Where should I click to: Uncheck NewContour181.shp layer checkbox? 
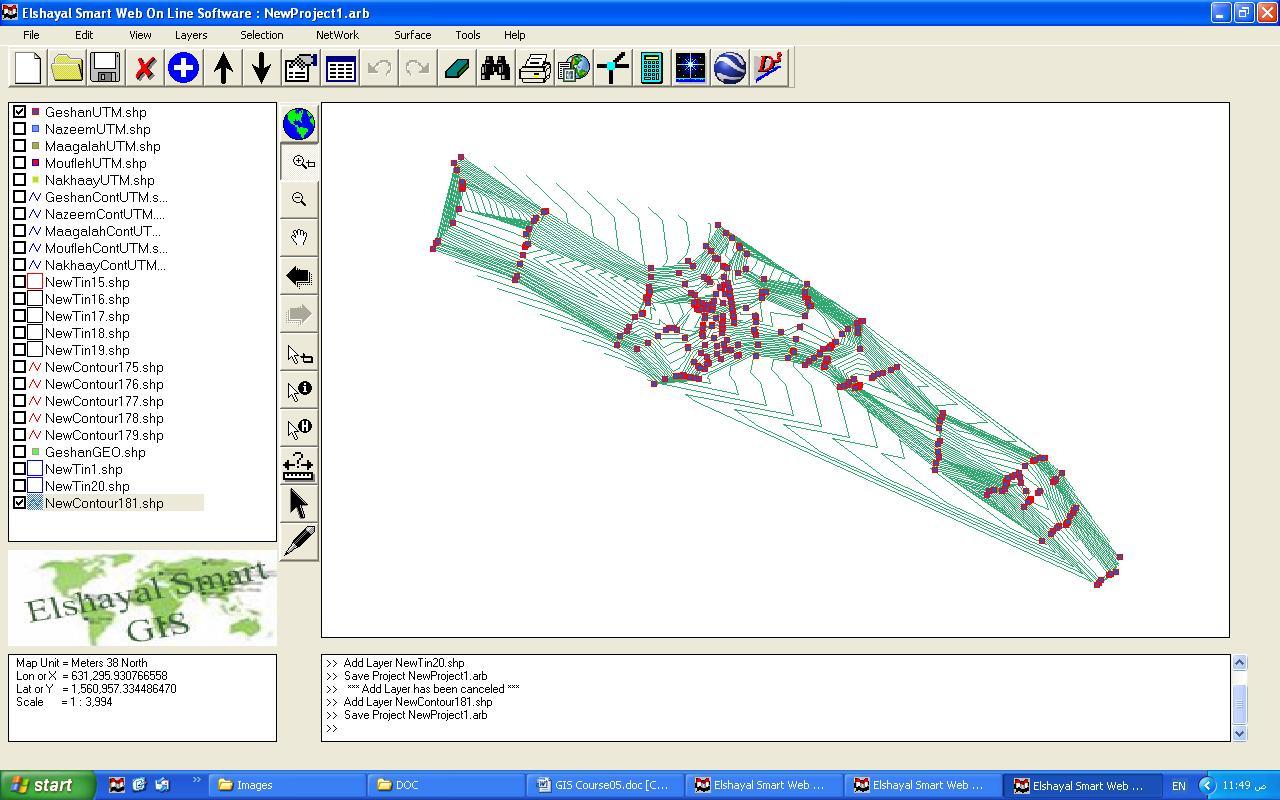coord(19,503)
